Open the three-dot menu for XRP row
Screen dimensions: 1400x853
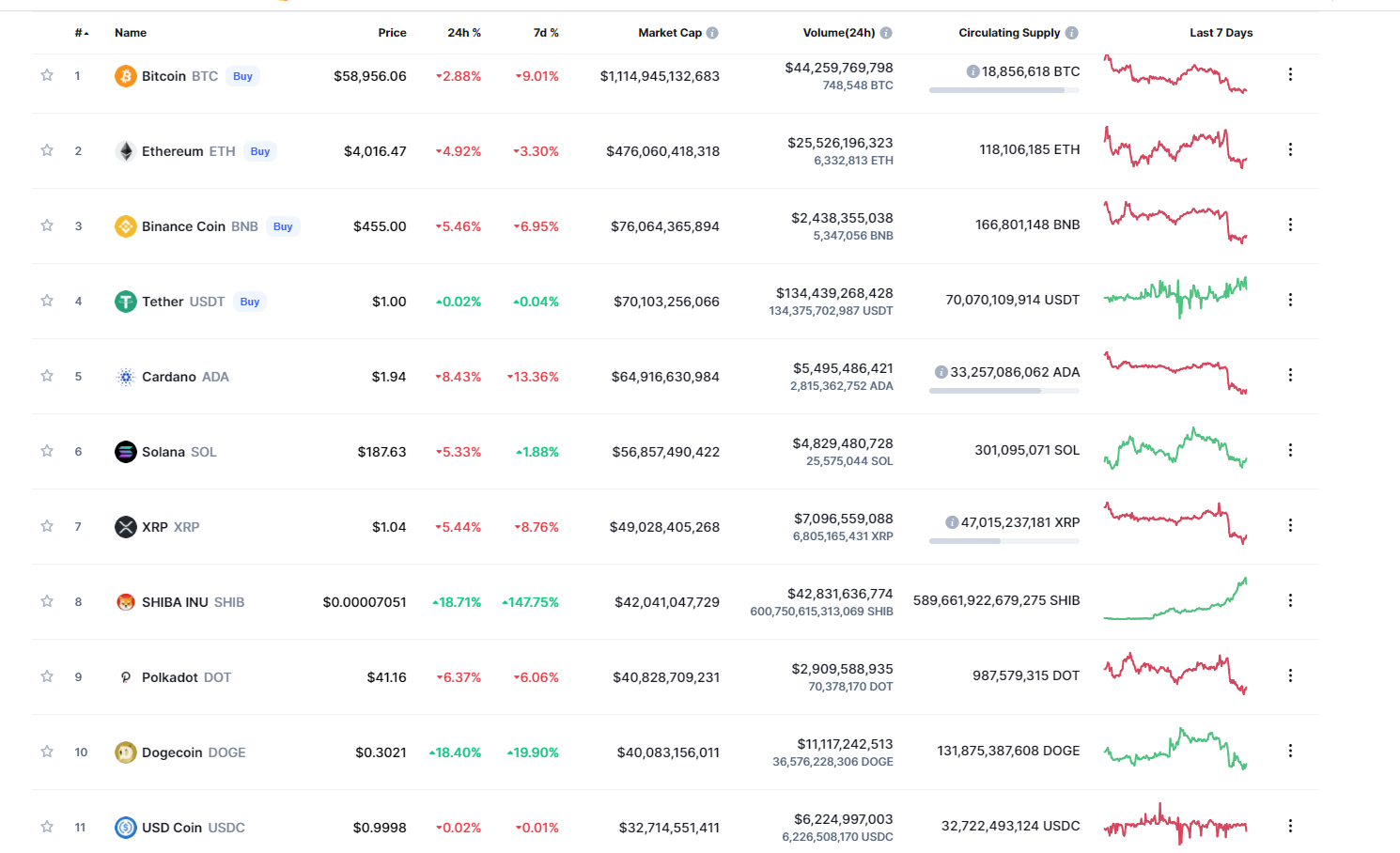tap(1290, 525)
